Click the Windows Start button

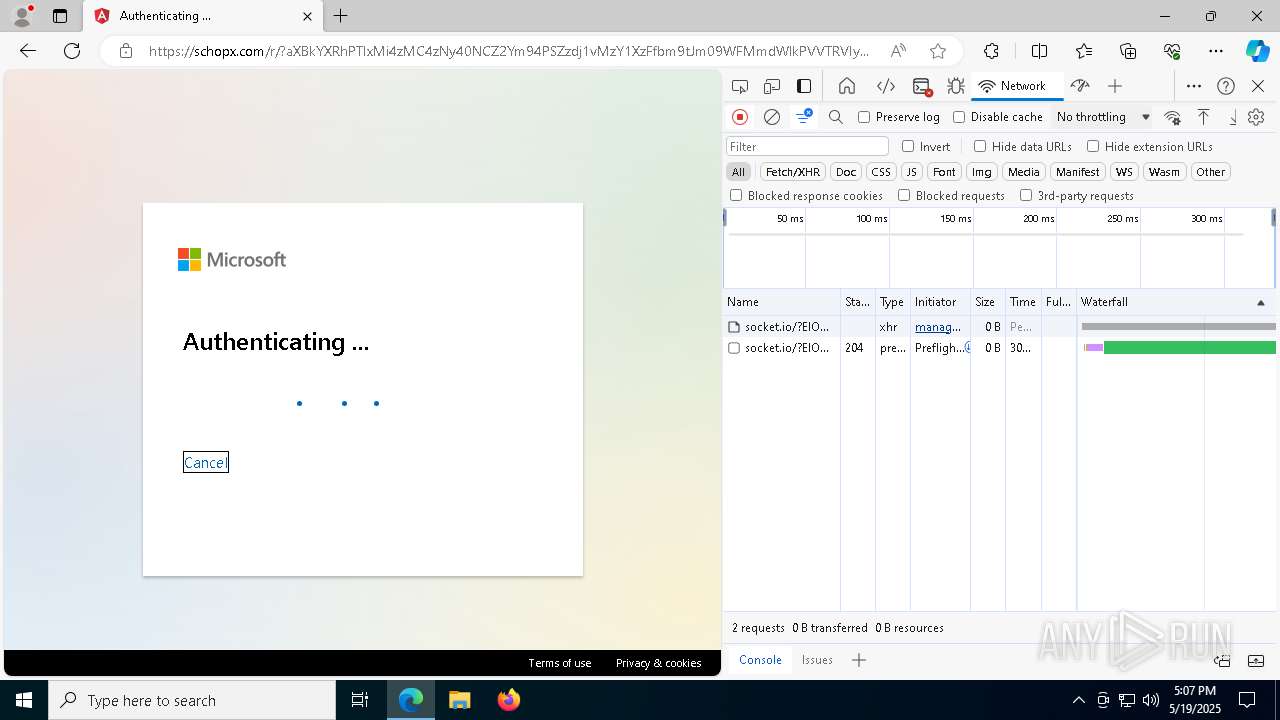tap(23, 700)
